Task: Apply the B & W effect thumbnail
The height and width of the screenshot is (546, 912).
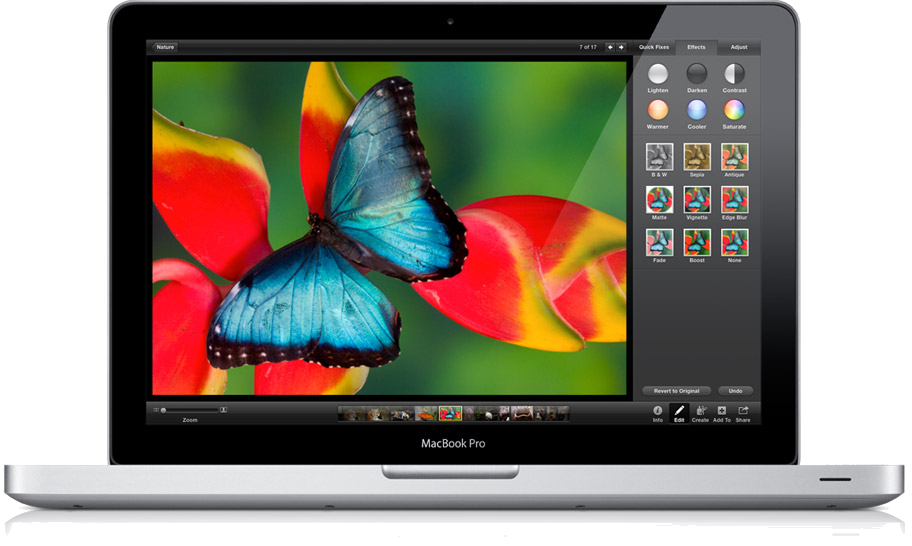Action: [660, 157]
